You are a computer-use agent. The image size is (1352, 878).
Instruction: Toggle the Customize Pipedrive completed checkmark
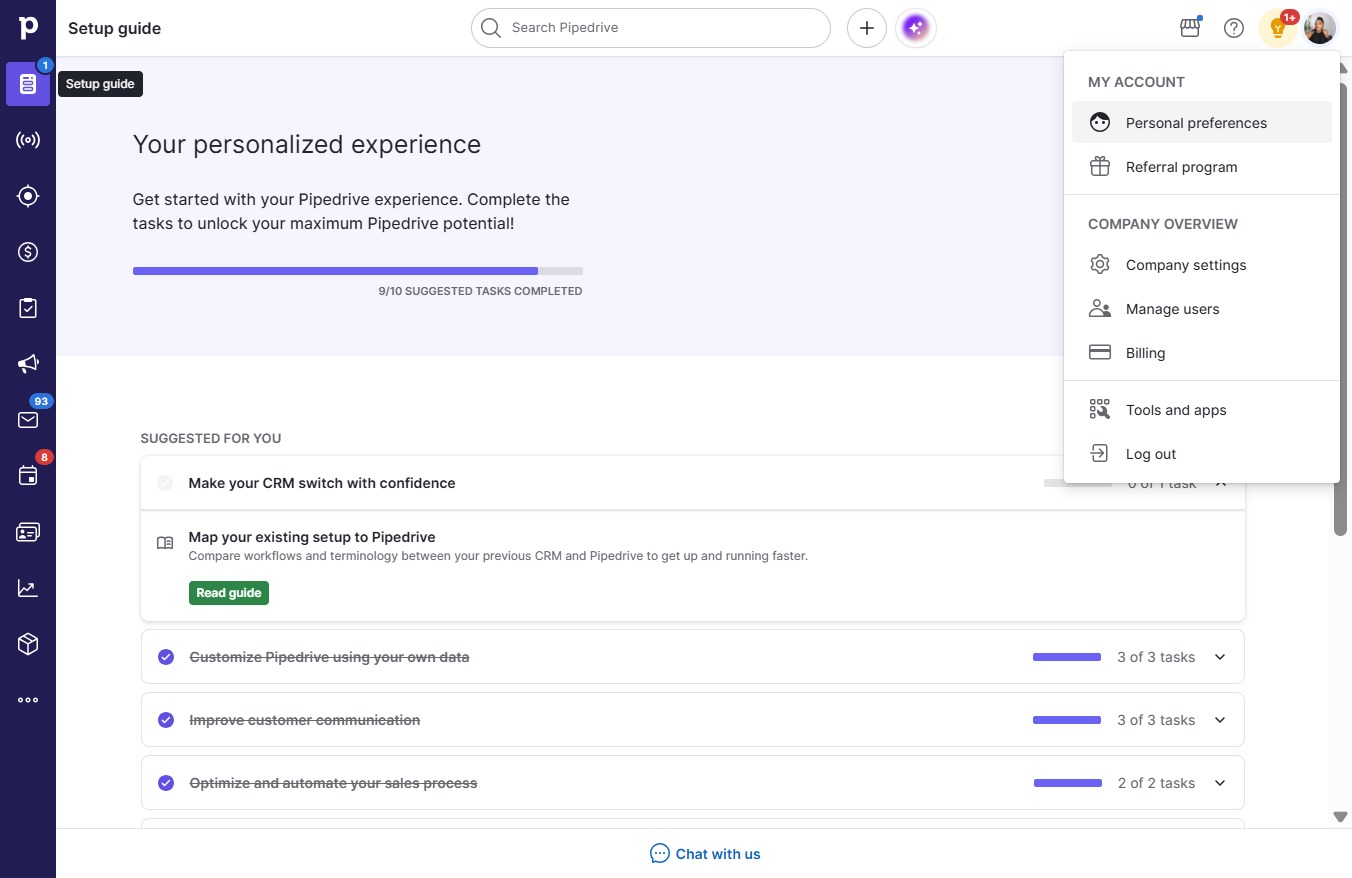(166, 657)
